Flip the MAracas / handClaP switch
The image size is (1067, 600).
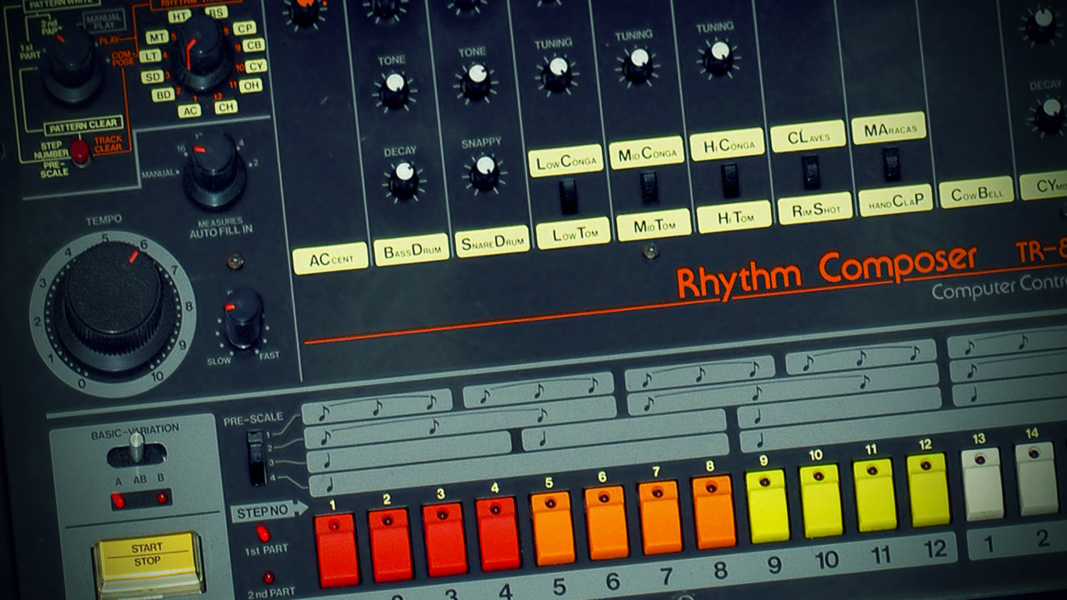[891, 164]
